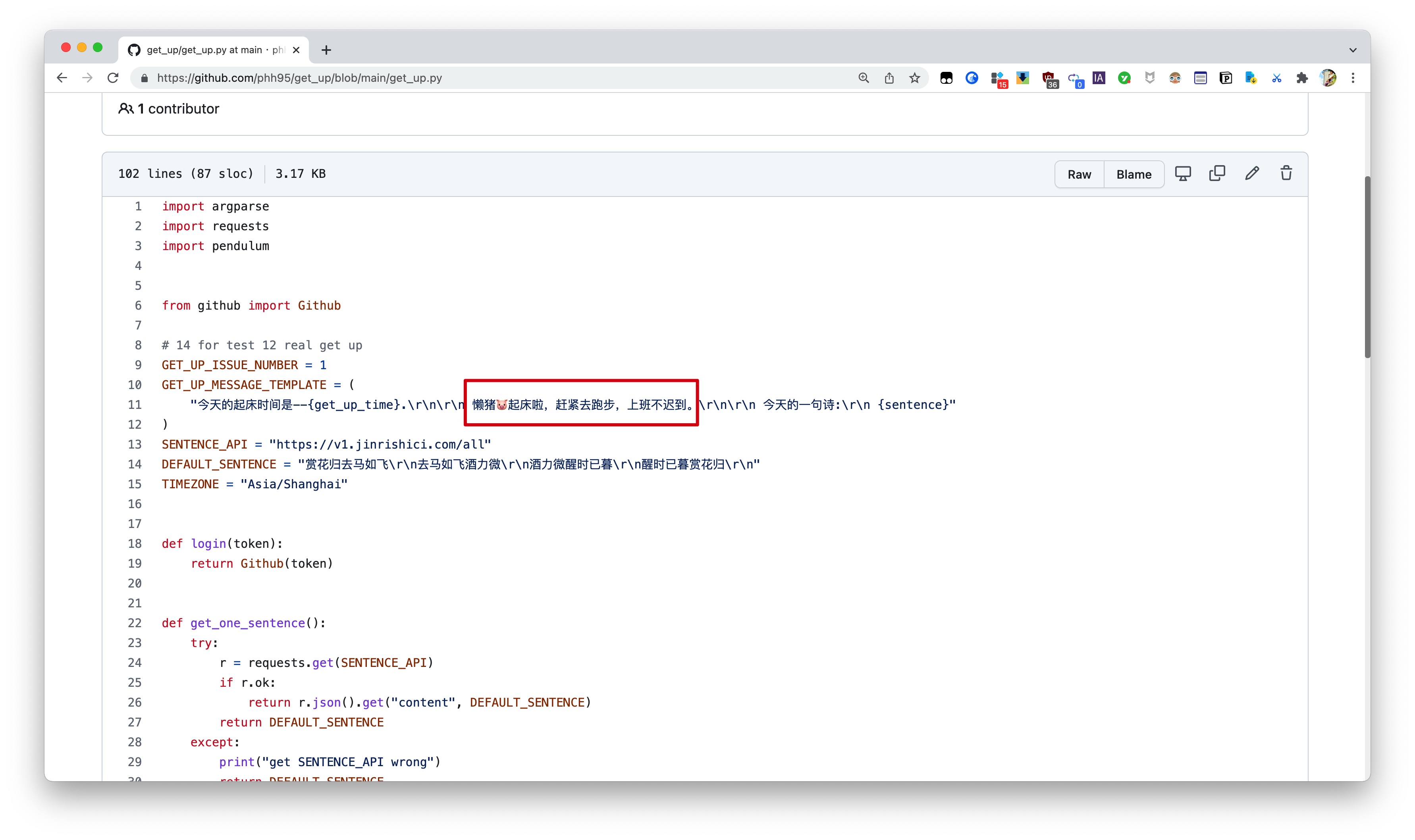Open Chrome three-dot menu

[1353, 78]
